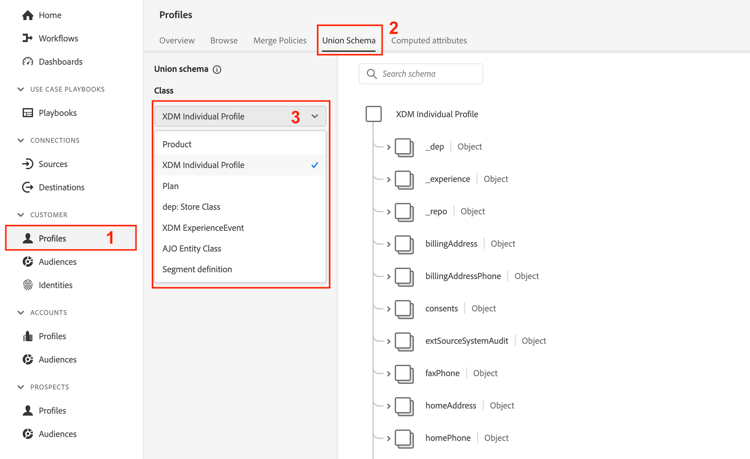Click the Union schema info icon
Image resolution: width=750 pixels, height=459 pixels.
point(217,70)
